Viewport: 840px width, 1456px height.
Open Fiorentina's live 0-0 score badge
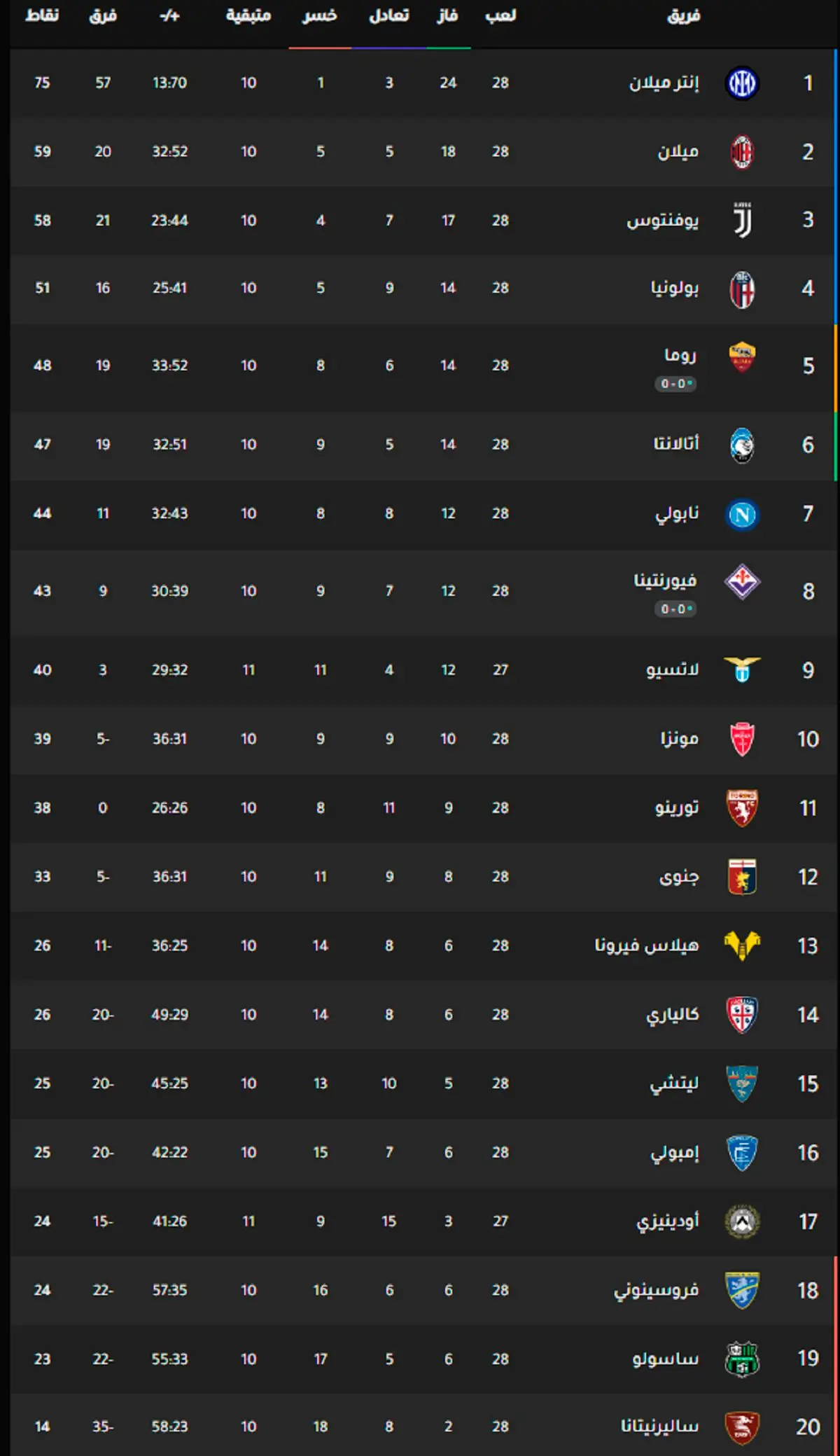click(x=675, y=609)
